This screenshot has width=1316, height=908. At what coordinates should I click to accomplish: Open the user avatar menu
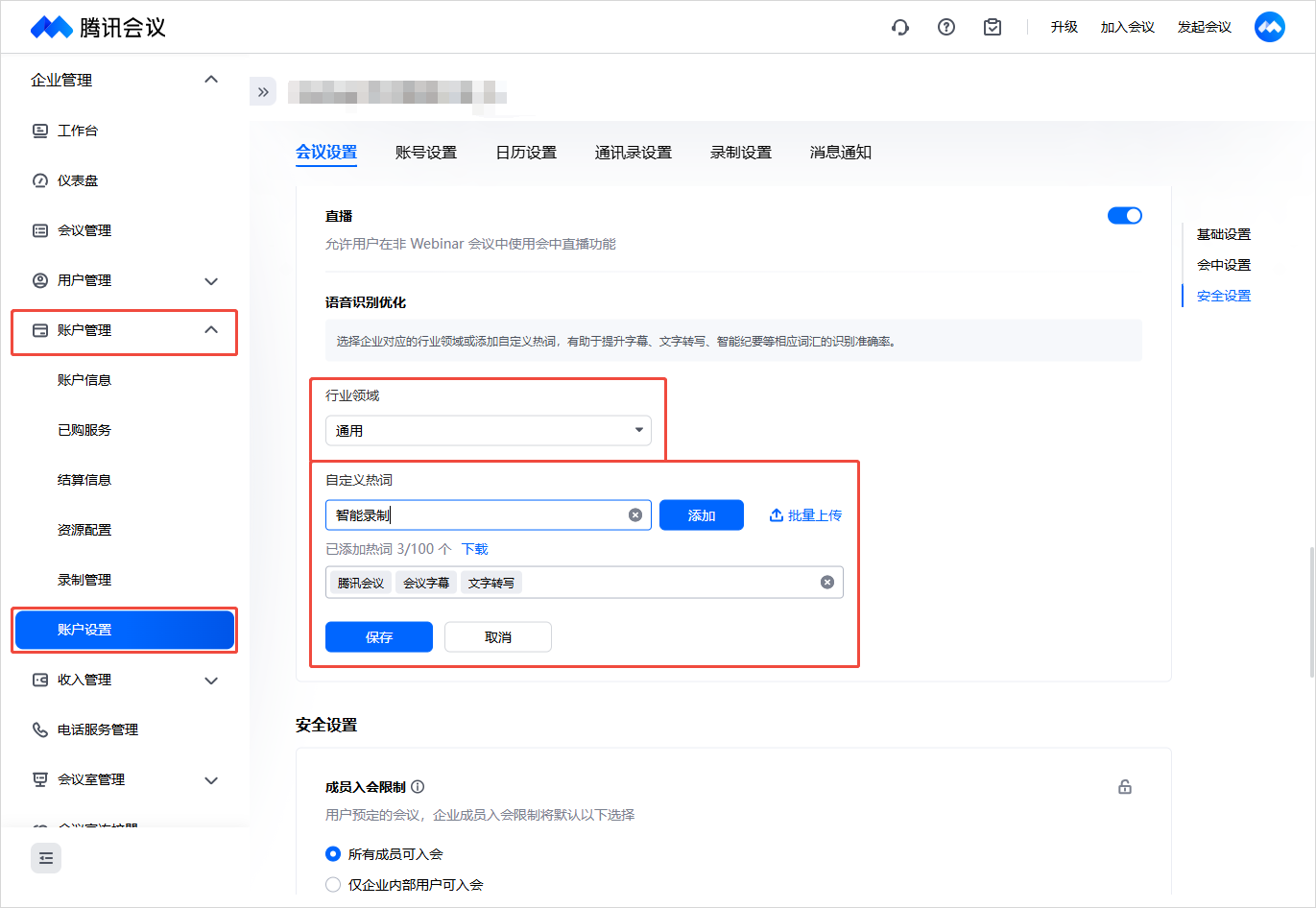[x=1270, y=27]
